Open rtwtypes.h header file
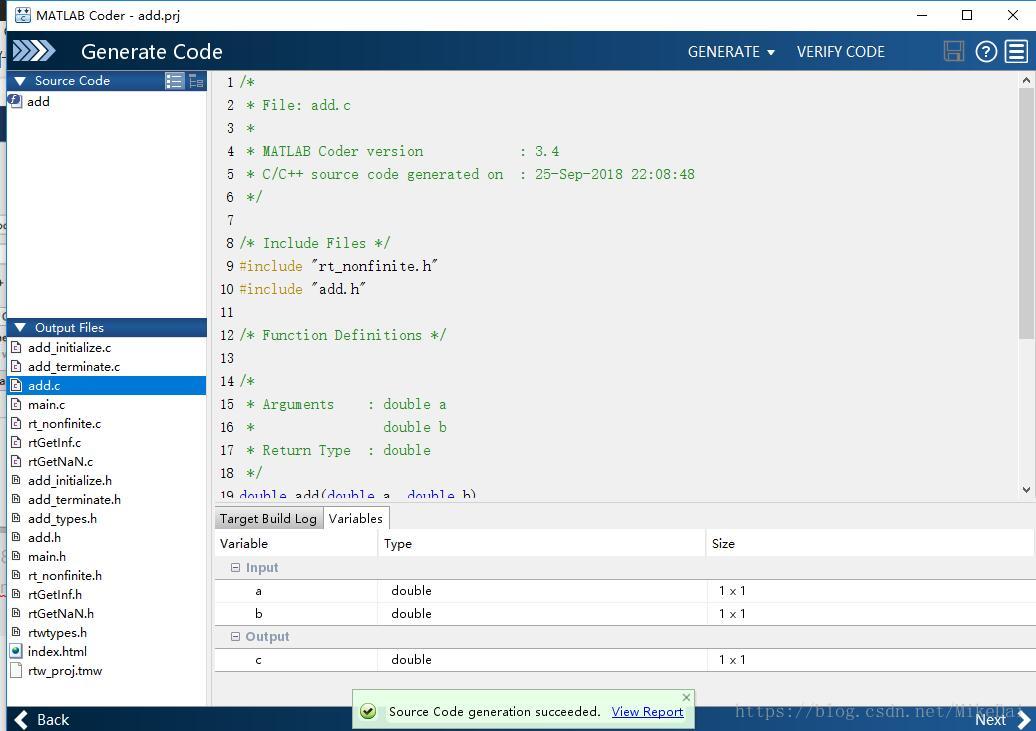The height and width of the screenshot is (731, 1036). [57, 633]
